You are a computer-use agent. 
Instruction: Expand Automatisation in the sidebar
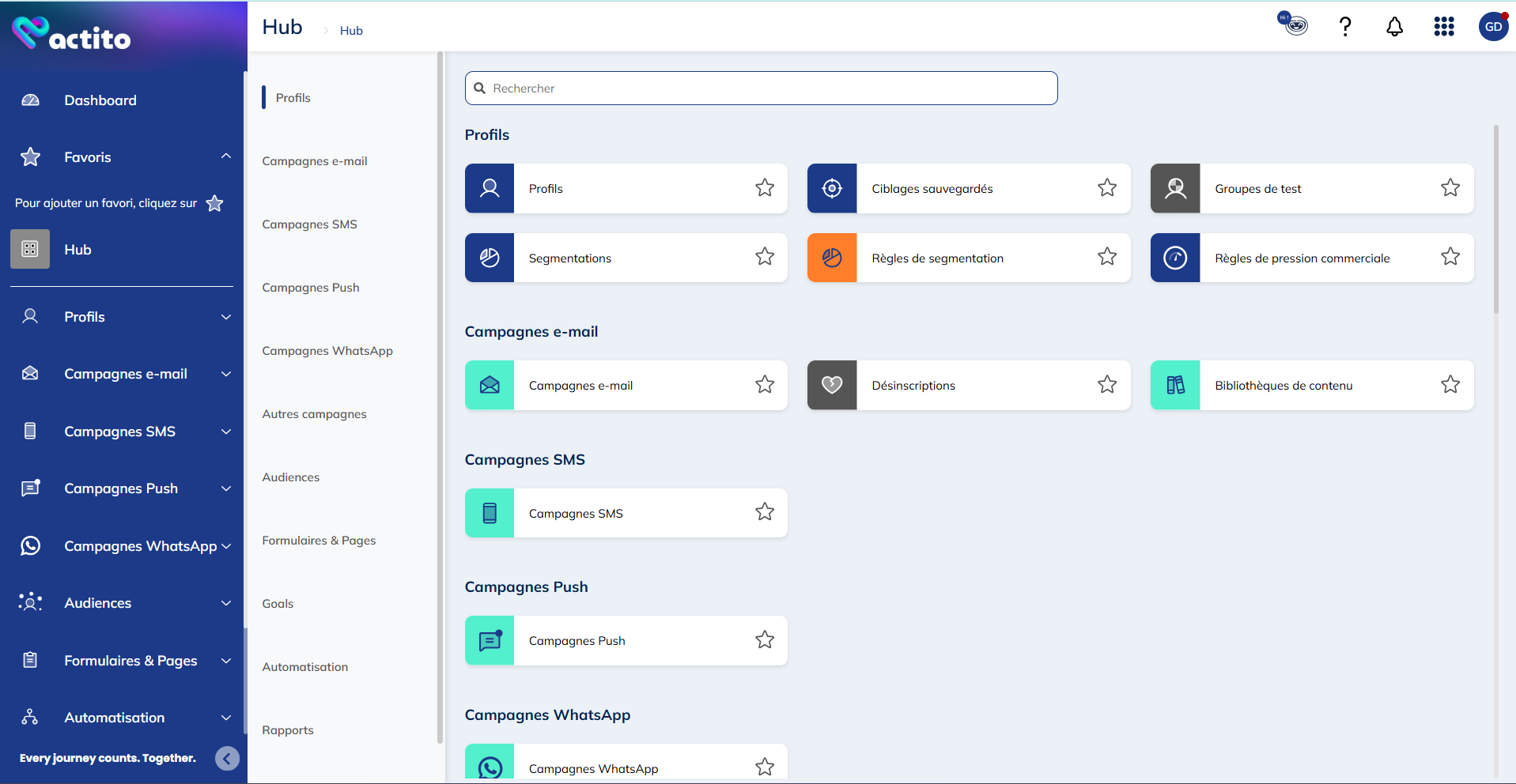[x=226, y=718]
